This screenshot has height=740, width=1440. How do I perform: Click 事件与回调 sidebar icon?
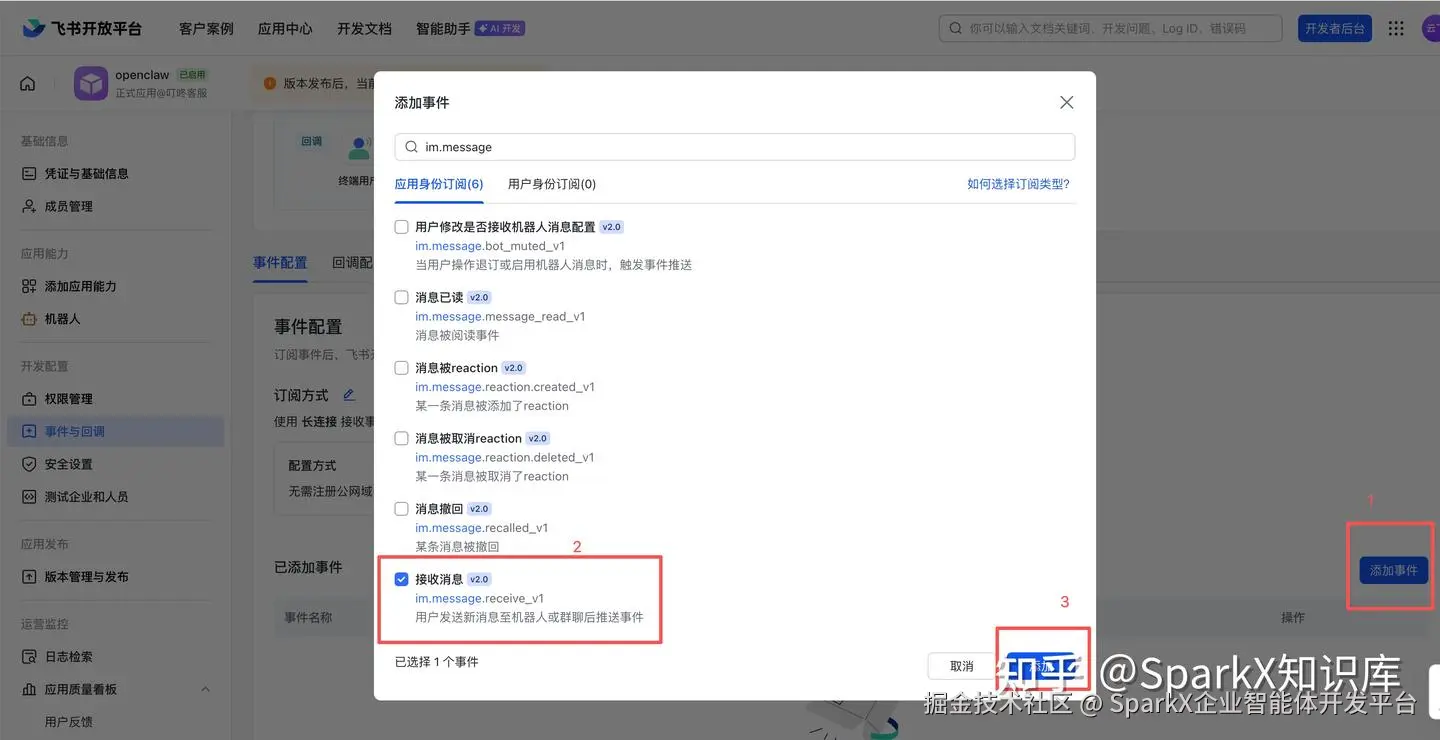point(29,432)
